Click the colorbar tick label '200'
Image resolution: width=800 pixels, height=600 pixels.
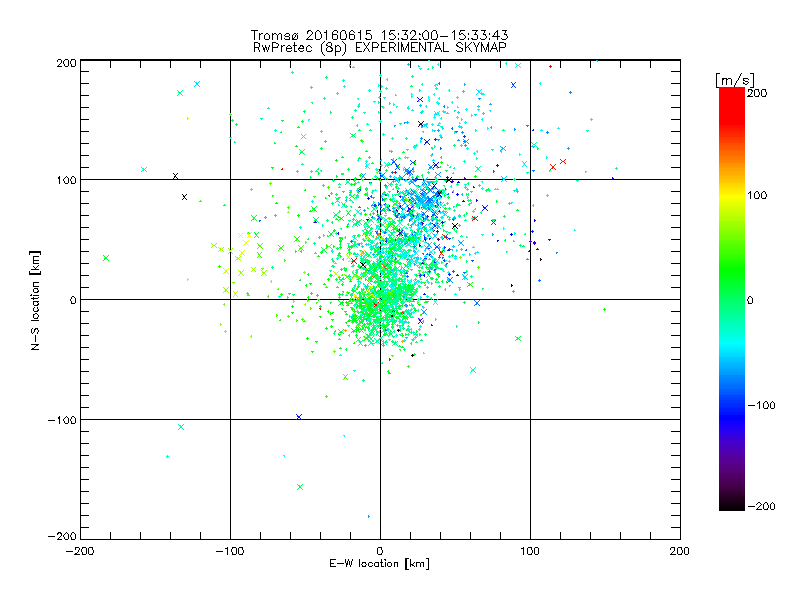[x=757, y=93]
